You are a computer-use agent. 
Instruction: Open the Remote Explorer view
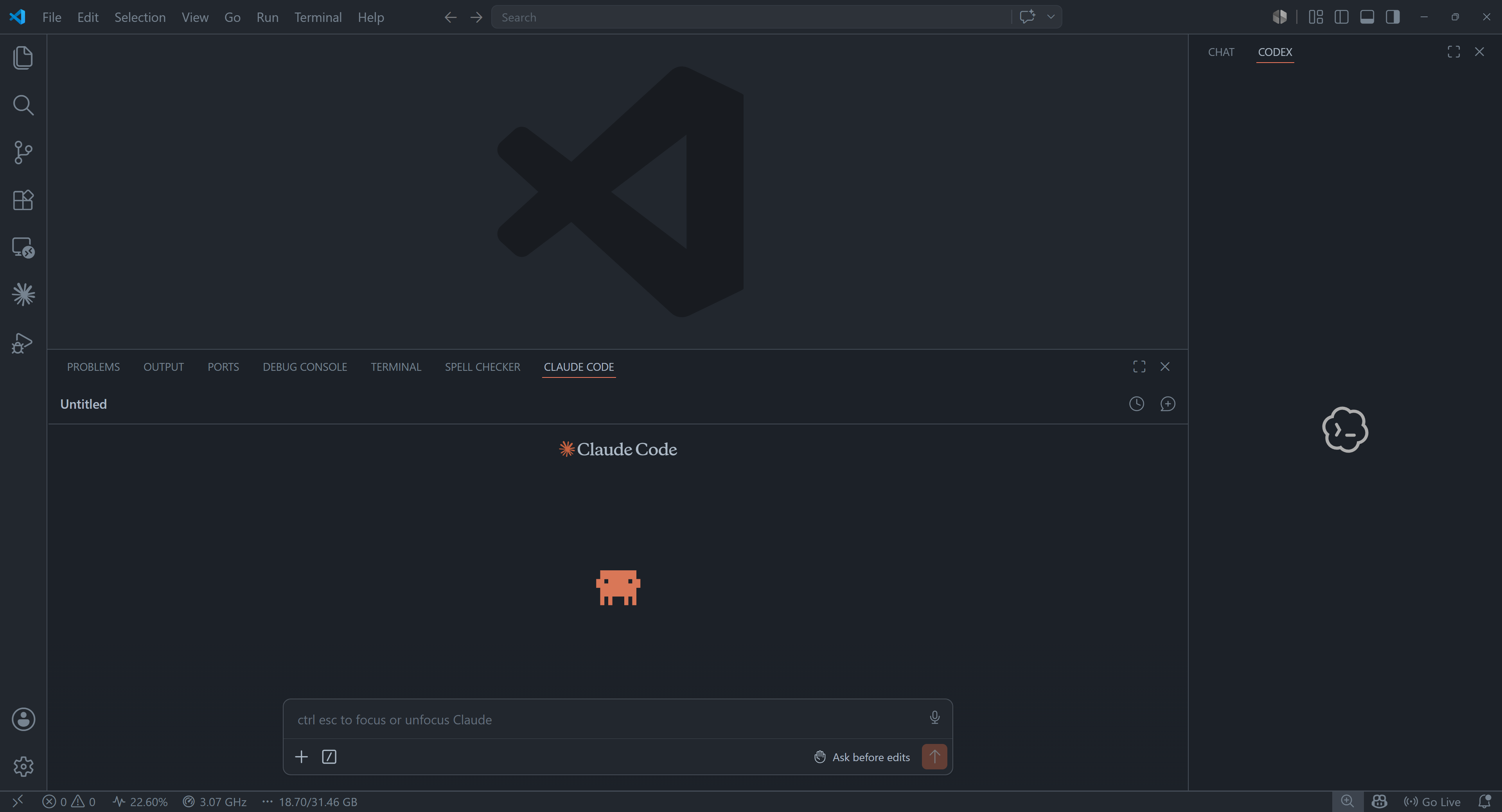[23, 248]
